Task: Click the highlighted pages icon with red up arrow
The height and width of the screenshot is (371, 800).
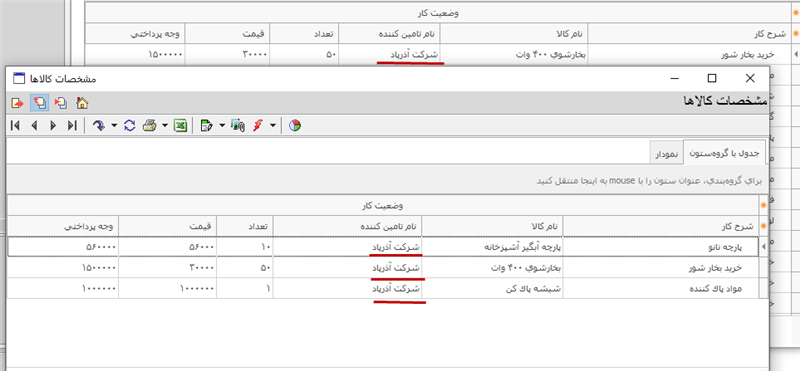Action: click(39, 103)
